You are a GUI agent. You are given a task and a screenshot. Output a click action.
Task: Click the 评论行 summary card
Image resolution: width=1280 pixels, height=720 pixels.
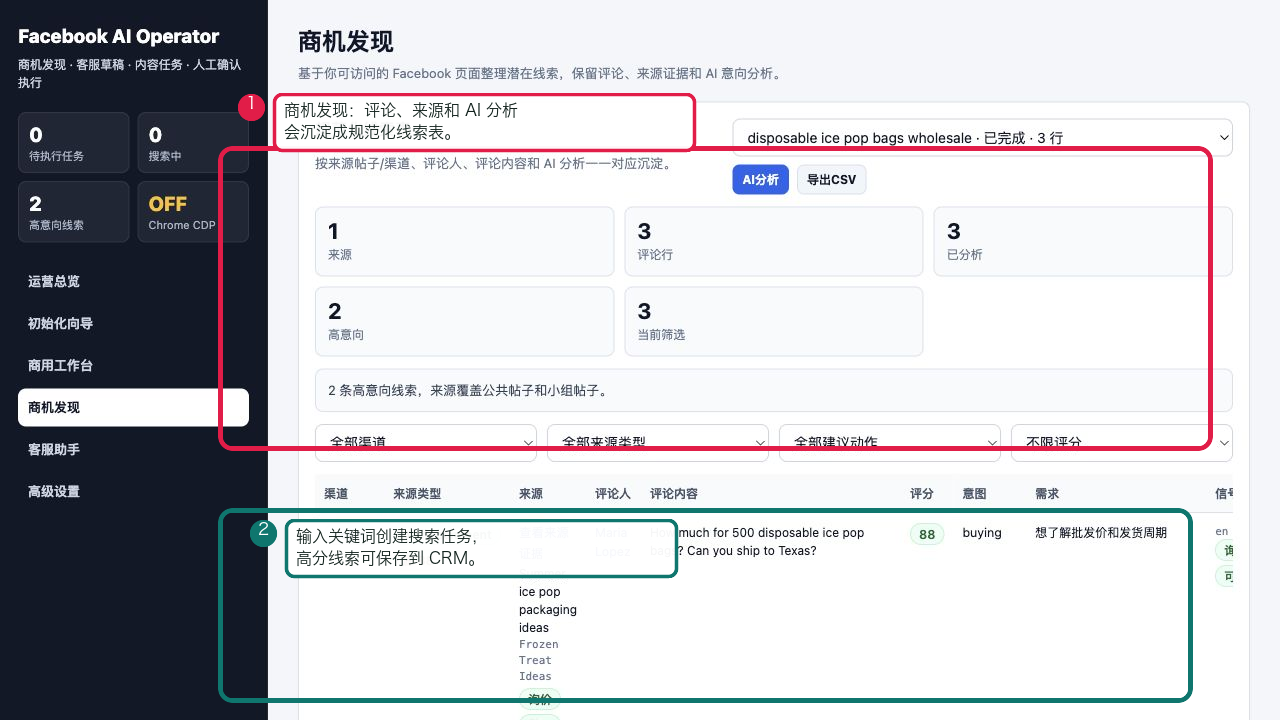pyautogui.click(x=774, y=241)
